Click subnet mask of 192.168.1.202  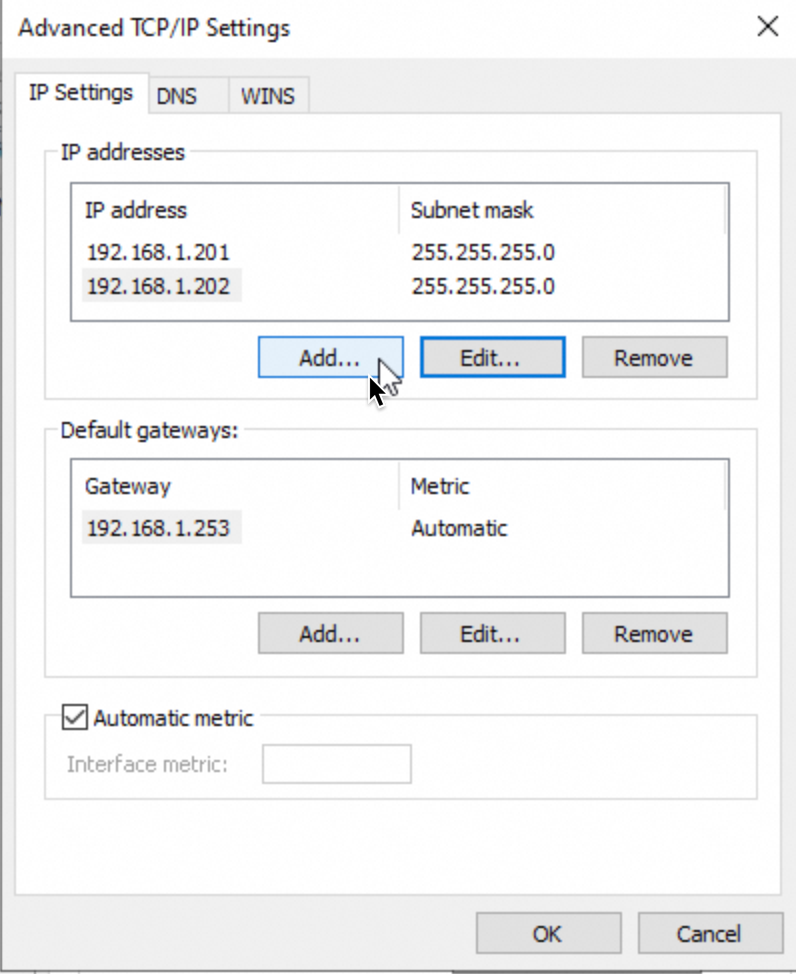483,286
